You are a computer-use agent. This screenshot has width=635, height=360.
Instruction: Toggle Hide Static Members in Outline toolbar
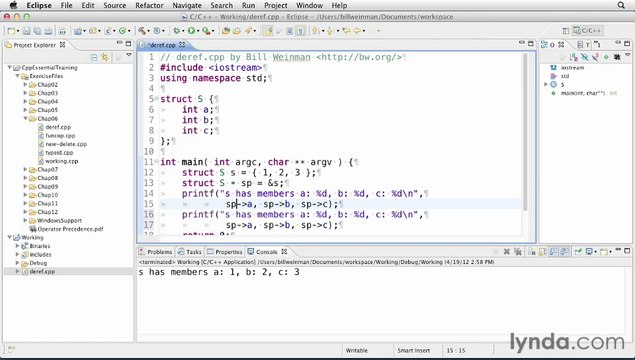595,58
